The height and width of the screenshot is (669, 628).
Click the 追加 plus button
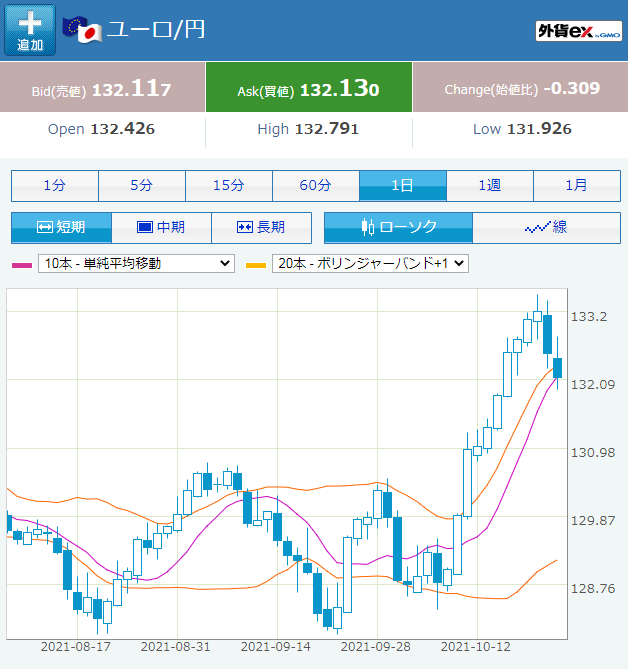(x=30, y=30)
